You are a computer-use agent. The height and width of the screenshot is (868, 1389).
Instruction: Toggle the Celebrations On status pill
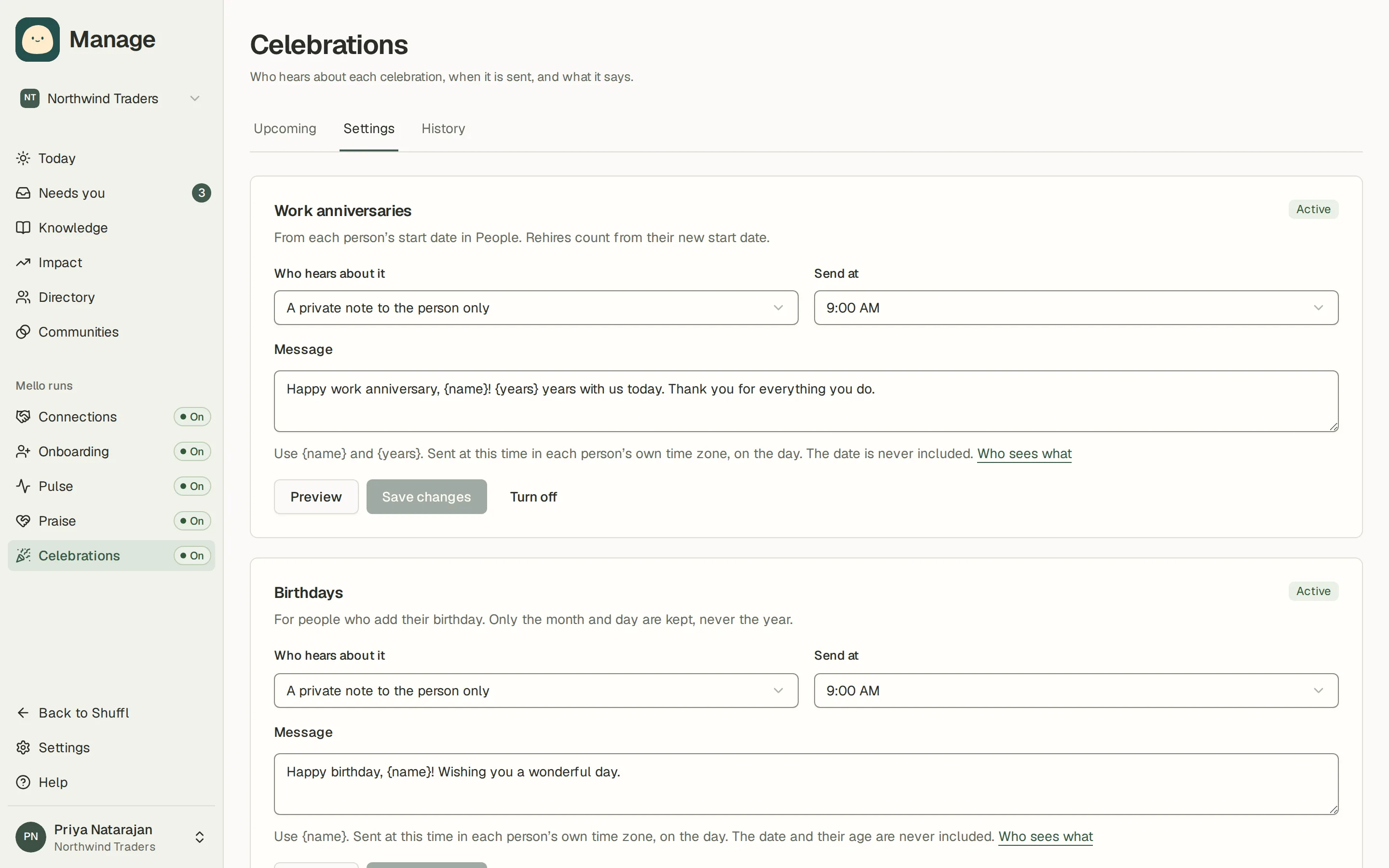tap(192, 556)
